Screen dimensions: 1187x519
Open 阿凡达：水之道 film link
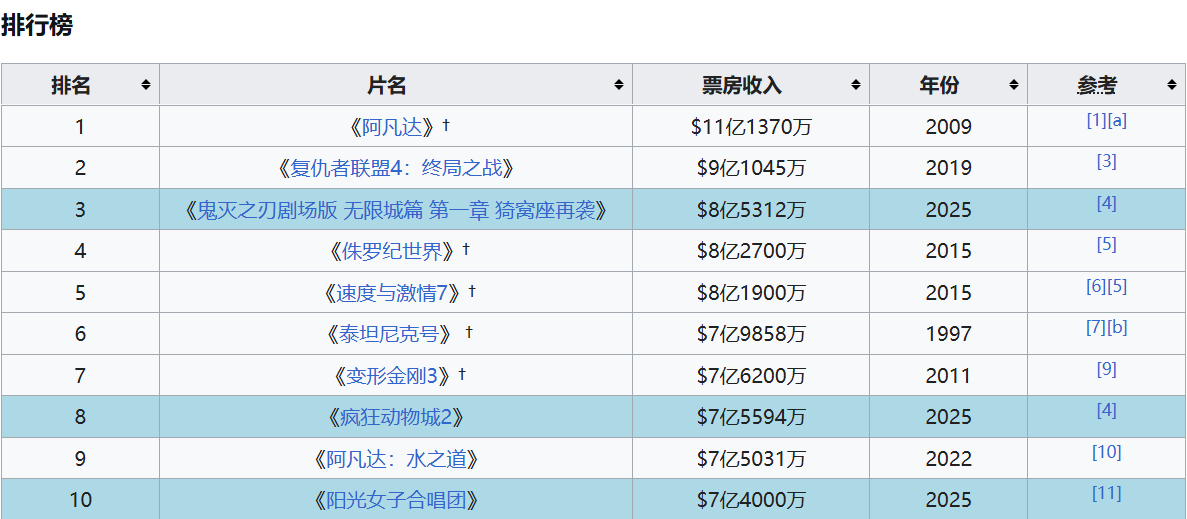tap(396, 458)
